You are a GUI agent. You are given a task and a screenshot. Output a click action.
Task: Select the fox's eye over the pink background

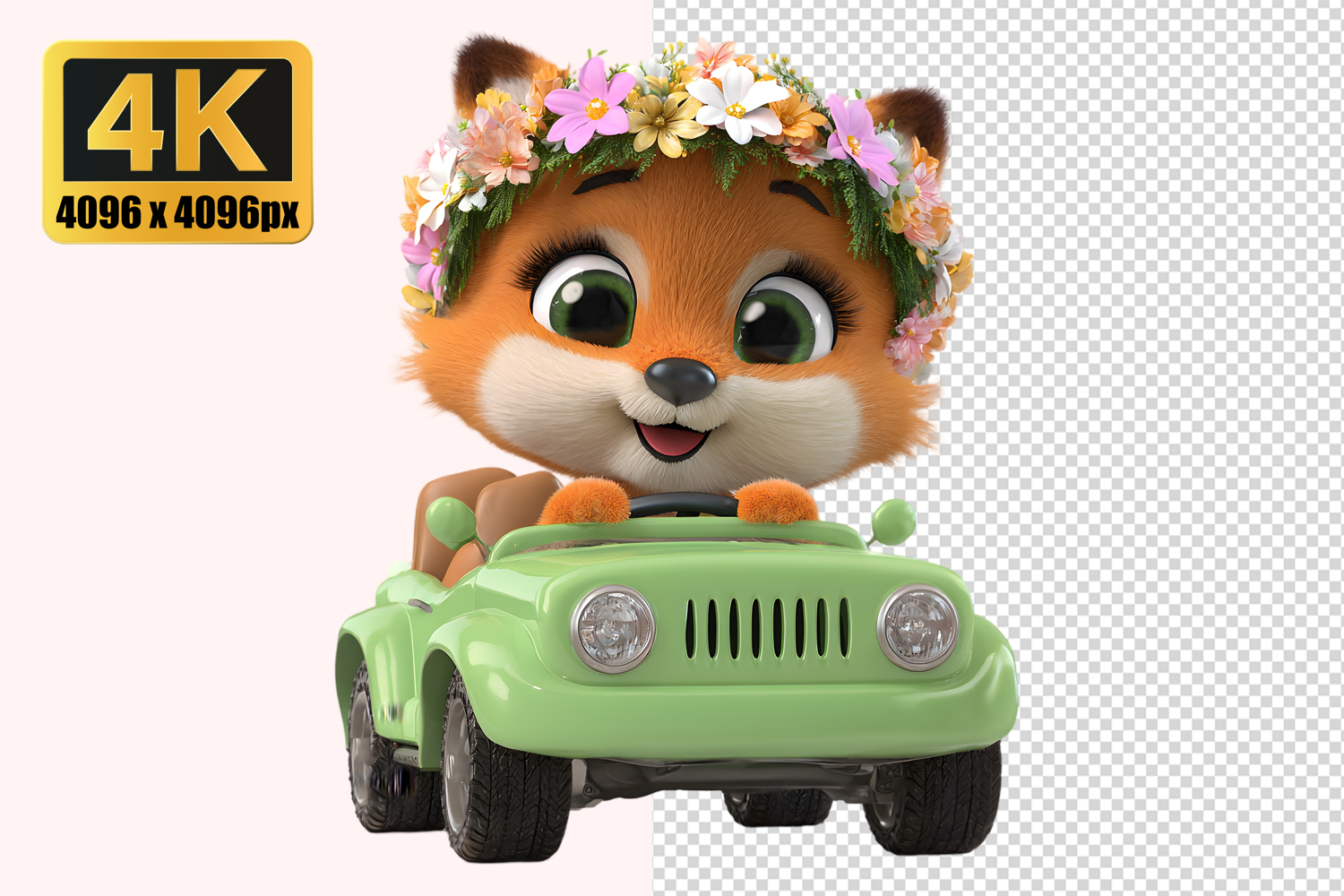coord(585,300)
